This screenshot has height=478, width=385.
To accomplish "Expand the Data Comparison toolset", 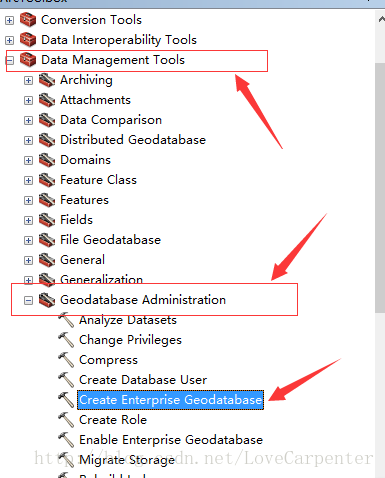I will tap(28, 120).
